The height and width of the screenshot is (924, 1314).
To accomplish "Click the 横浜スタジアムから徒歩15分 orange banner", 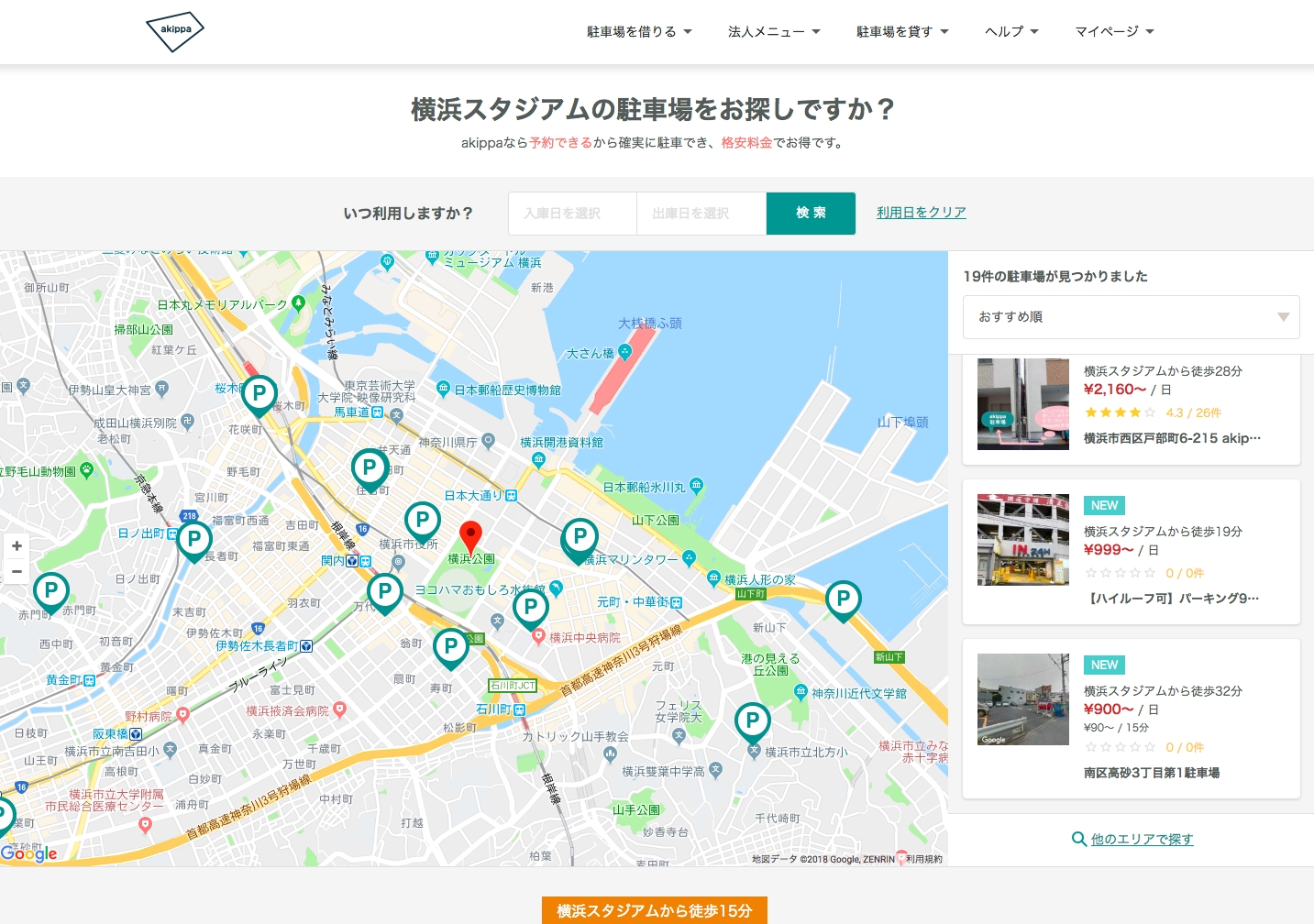I will coord(655,910).
